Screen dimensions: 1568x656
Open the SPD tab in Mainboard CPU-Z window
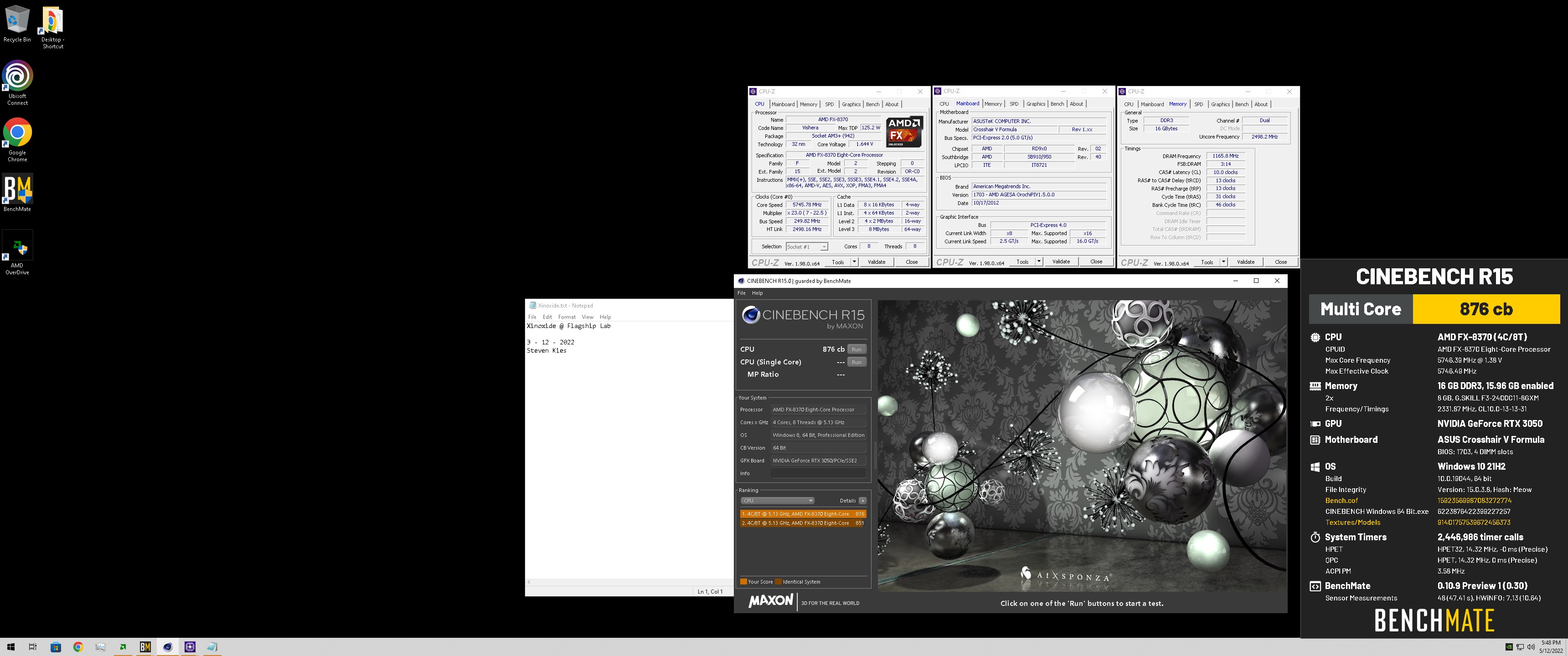coord(1013,104)
